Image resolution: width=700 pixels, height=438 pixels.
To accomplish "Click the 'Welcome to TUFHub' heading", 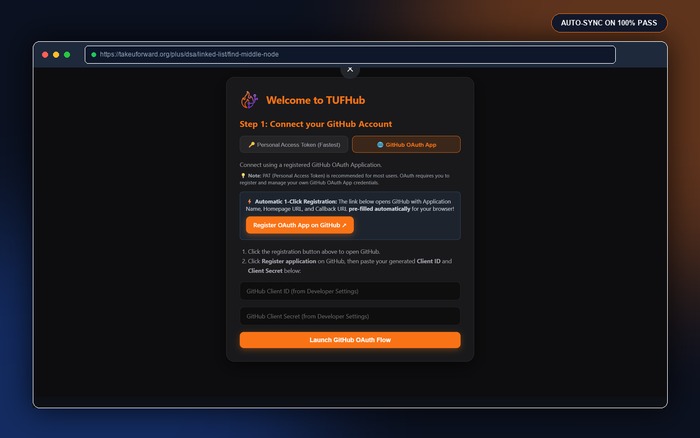I will (x=315, y=100).
